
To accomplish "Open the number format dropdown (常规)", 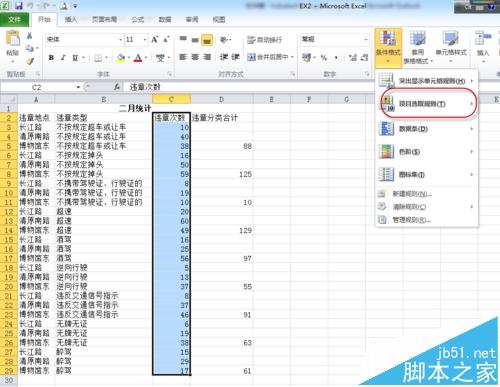I will click(x=366, y=39).
